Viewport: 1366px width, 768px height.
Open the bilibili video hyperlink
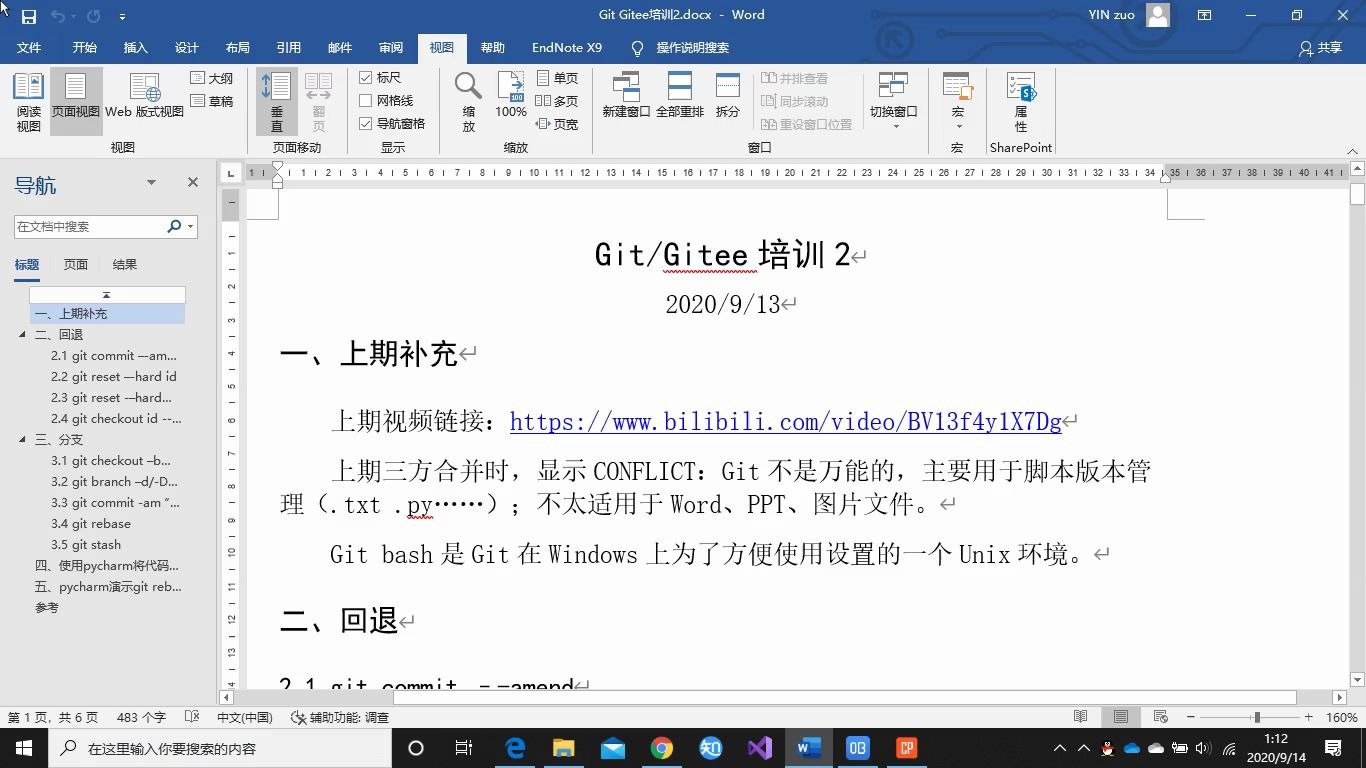coord(785,422)
